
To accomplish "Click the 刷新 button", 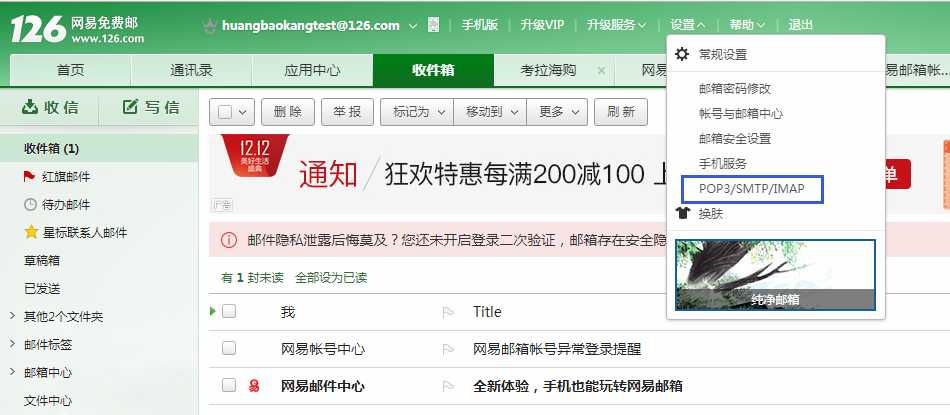I will click(x=621, y=112).
